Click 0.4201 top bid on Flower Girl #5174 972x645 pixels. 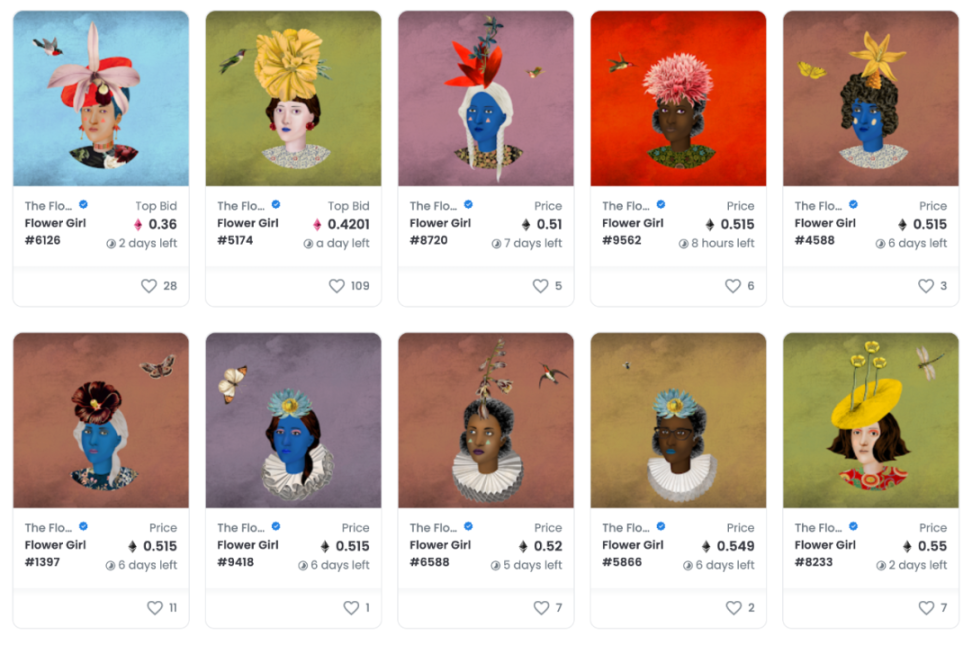[x=348, y=224]
